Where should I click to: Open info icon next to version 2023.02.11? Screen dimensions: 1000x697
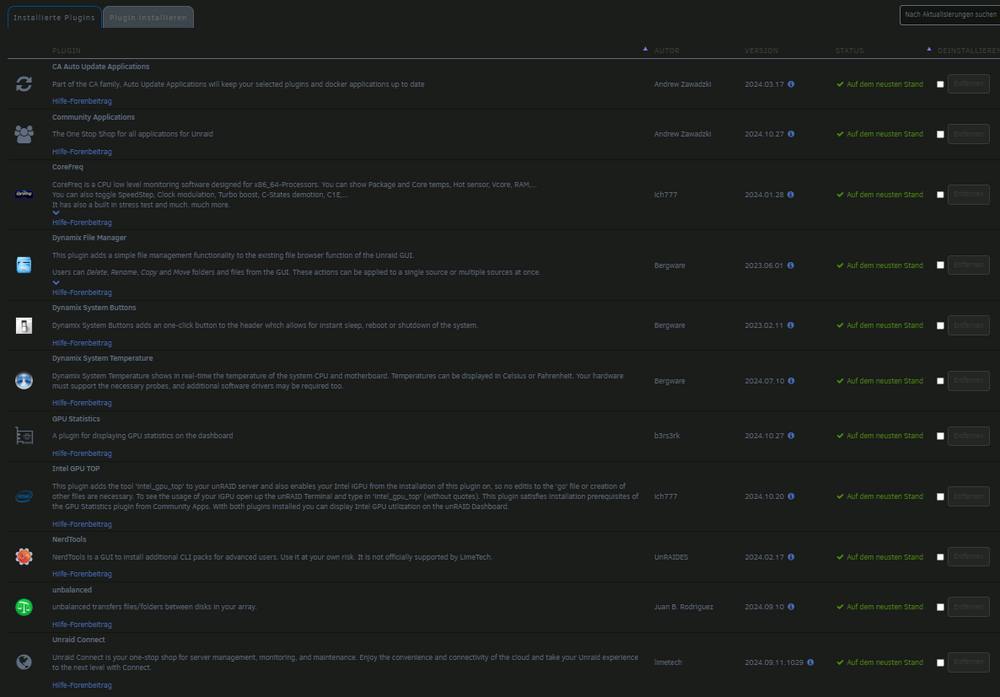pos(791,325)
